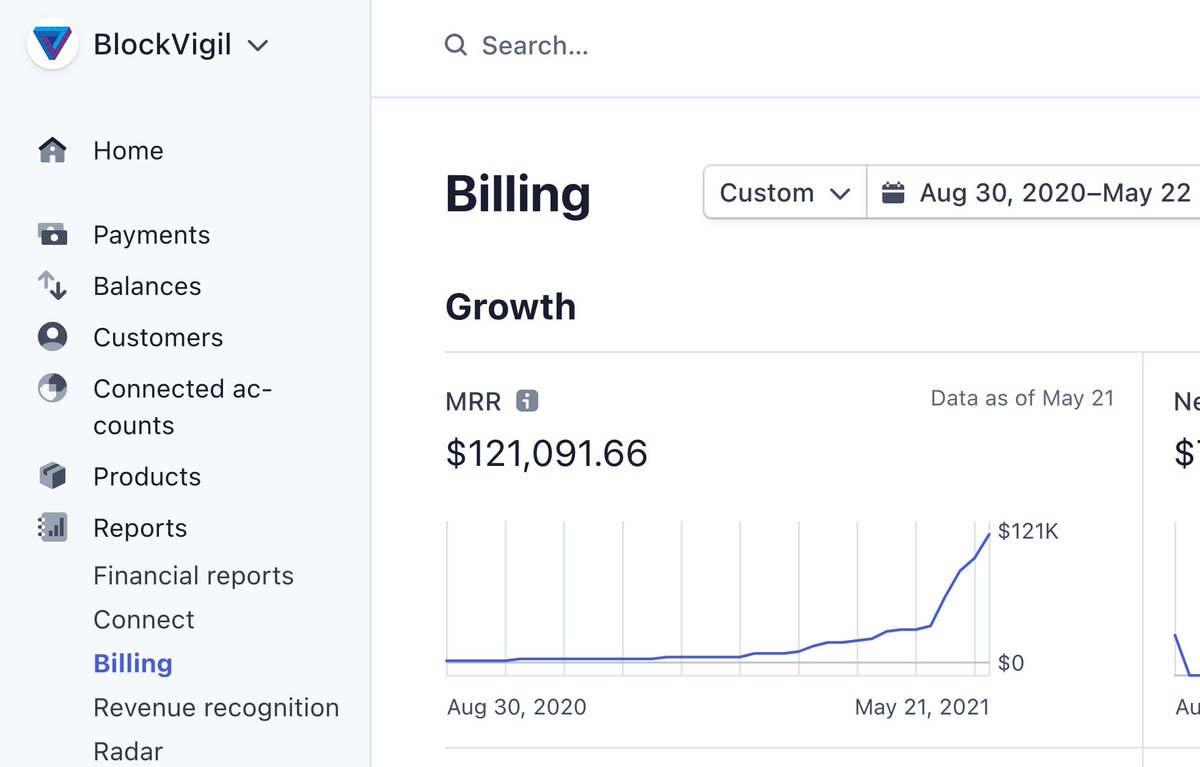Open Customers page

coord(158,337)
